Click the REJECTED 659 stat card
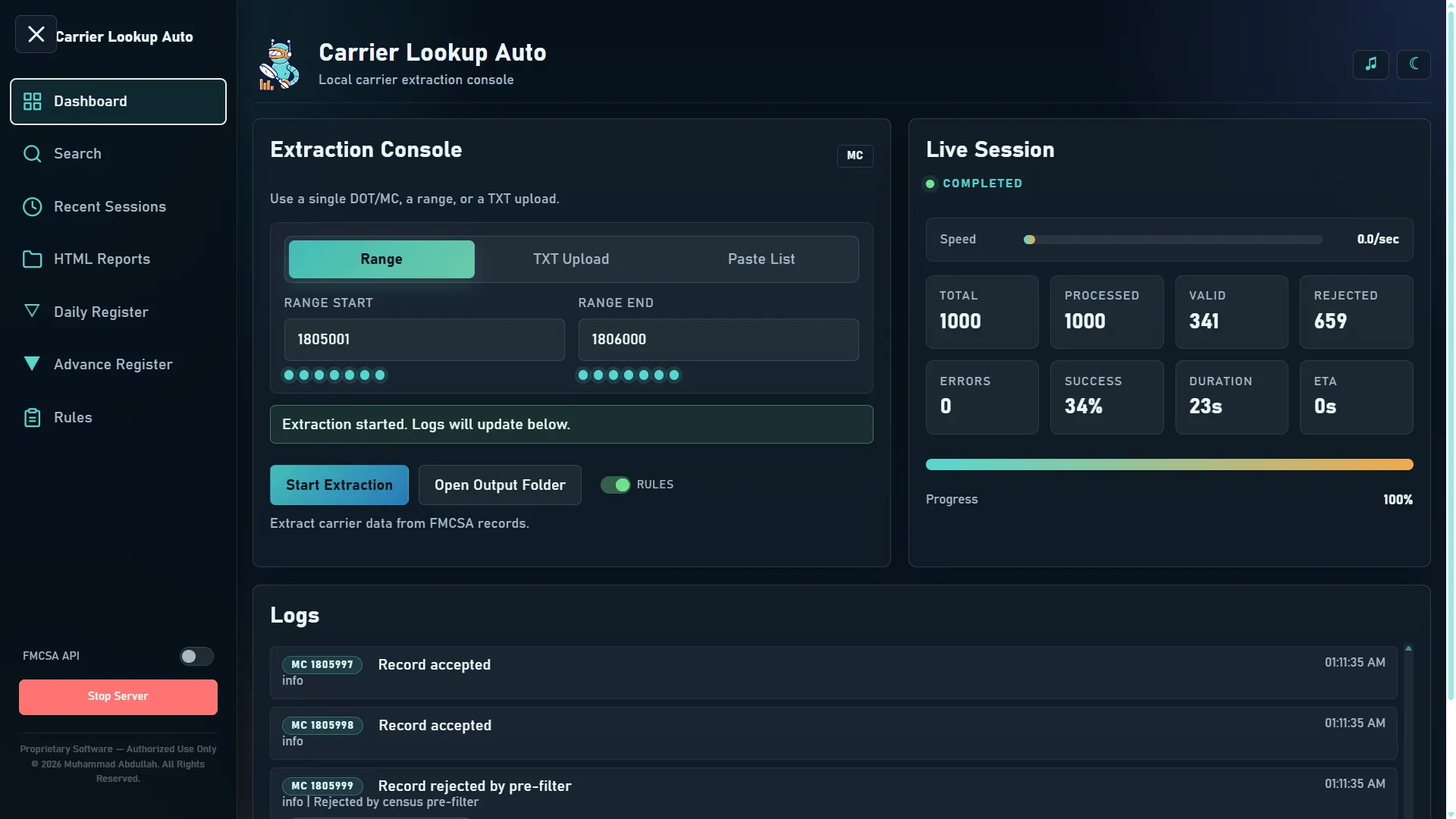 pyautogui.click(x=1357, y=312)
